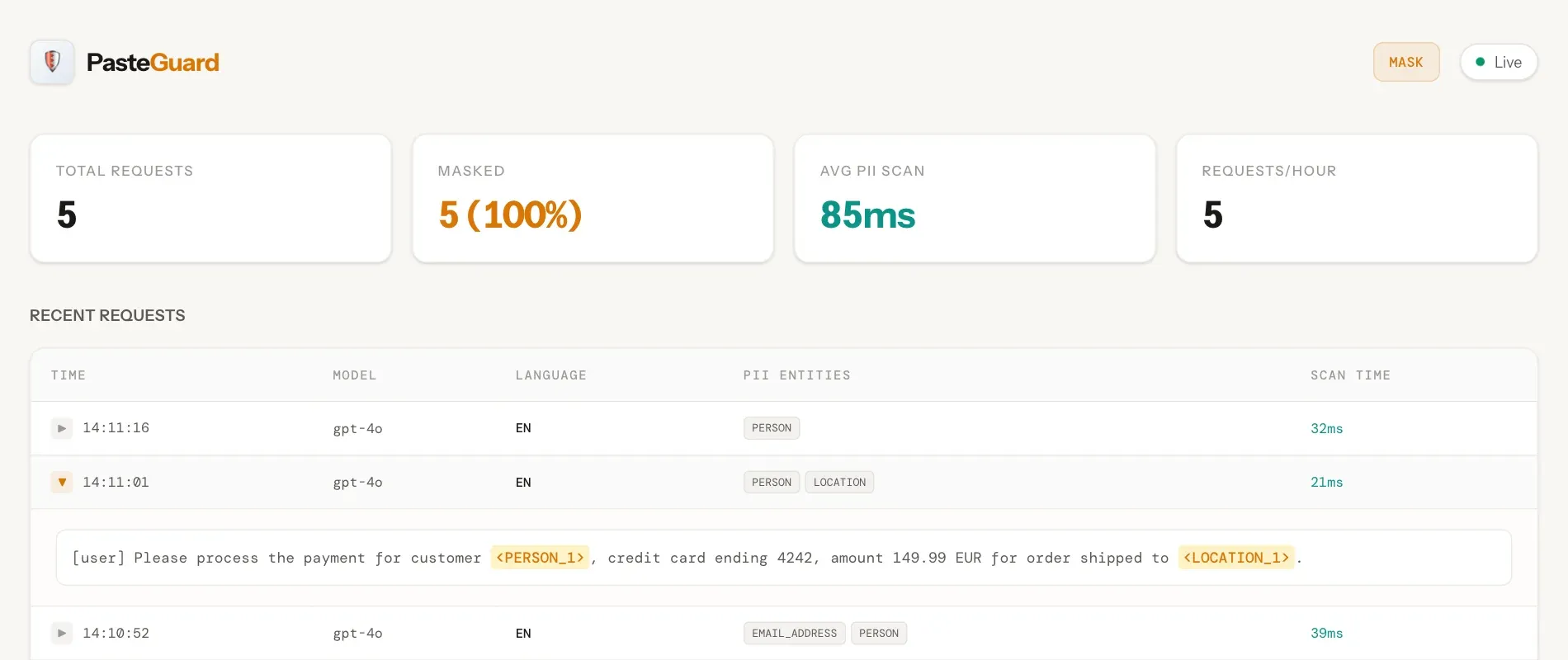Click the 39ms scan time value
1568x660 pixels.
pyautogui.click(x=1327, y=633)
